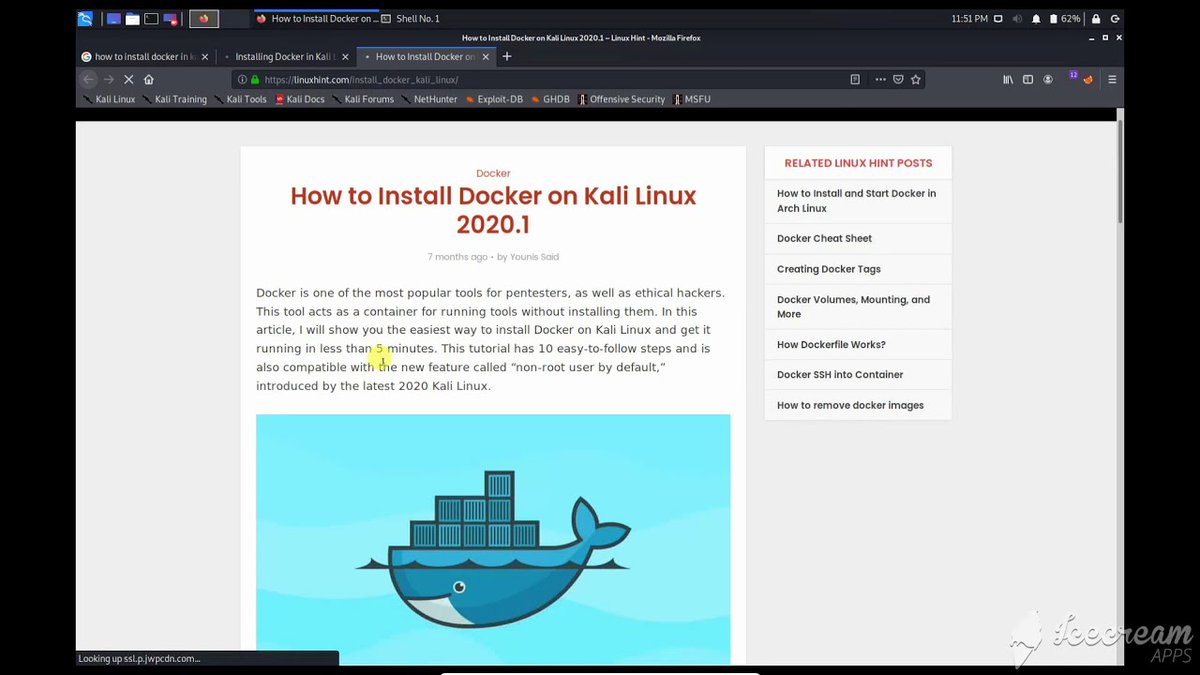Click the Docker whale article image
Viewport: 1200px width, 675px height.
[x=493, y=539]
